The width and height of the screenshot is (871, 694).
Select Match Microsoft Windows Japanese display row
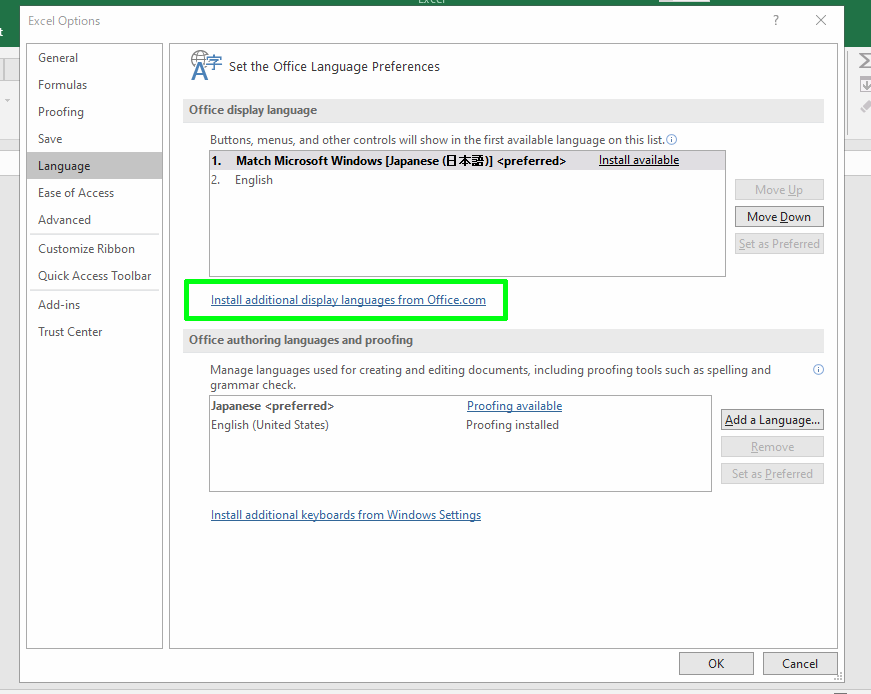(x=467, y=161)
